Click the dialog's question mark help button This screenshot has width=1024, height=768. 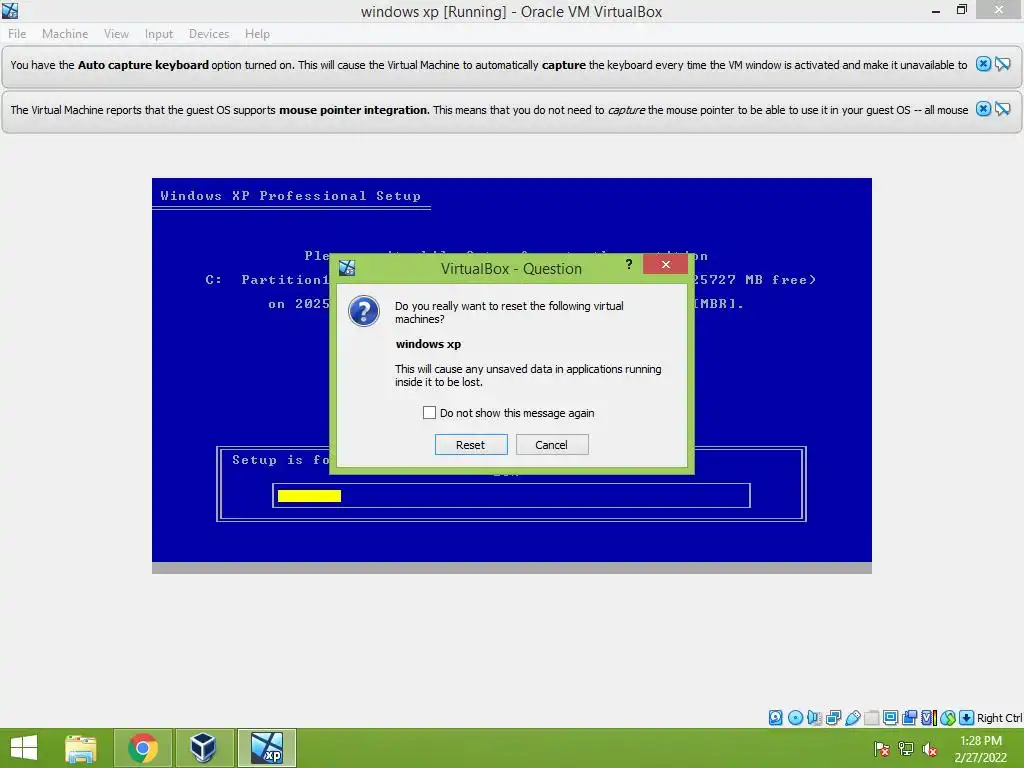(628, 264)
